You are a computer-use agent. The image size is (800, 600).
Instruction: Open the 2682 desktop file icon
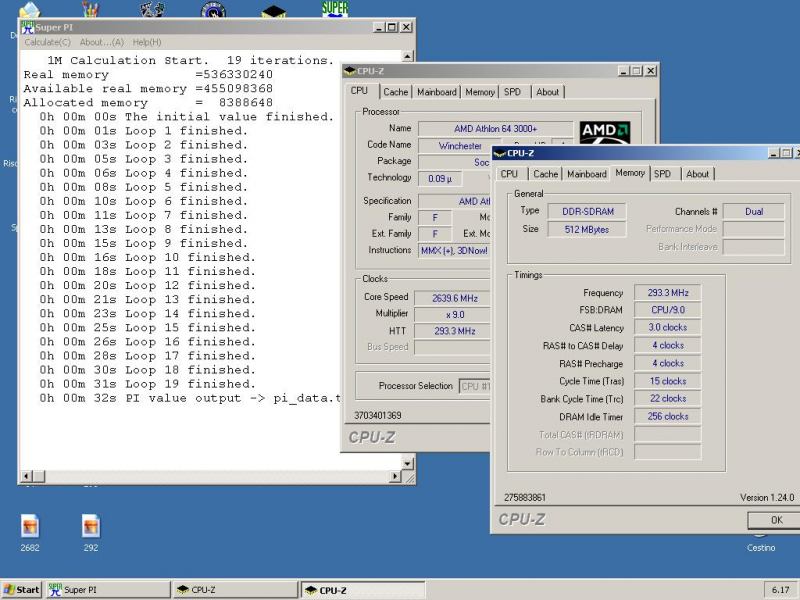click(x=30, y=526)
